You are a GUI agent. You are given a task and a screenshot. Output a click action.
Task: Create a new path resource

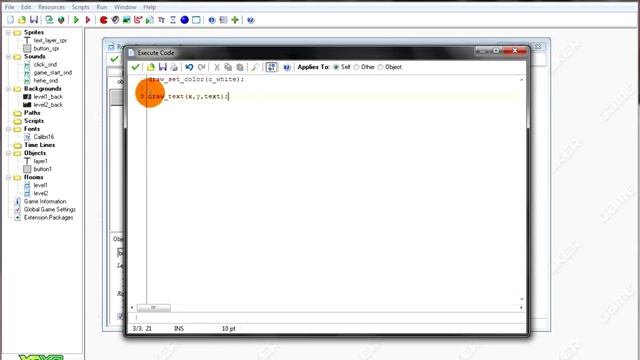click(x=138, y=20)
